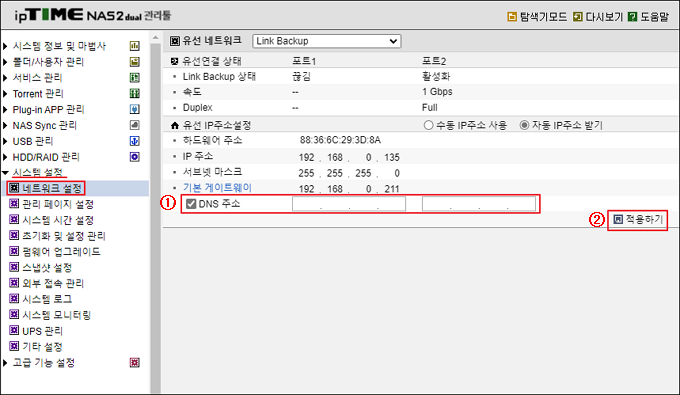
Task: Click USB icon beside USB 관리
Action: pyautogui.click(x=135, y=141)
